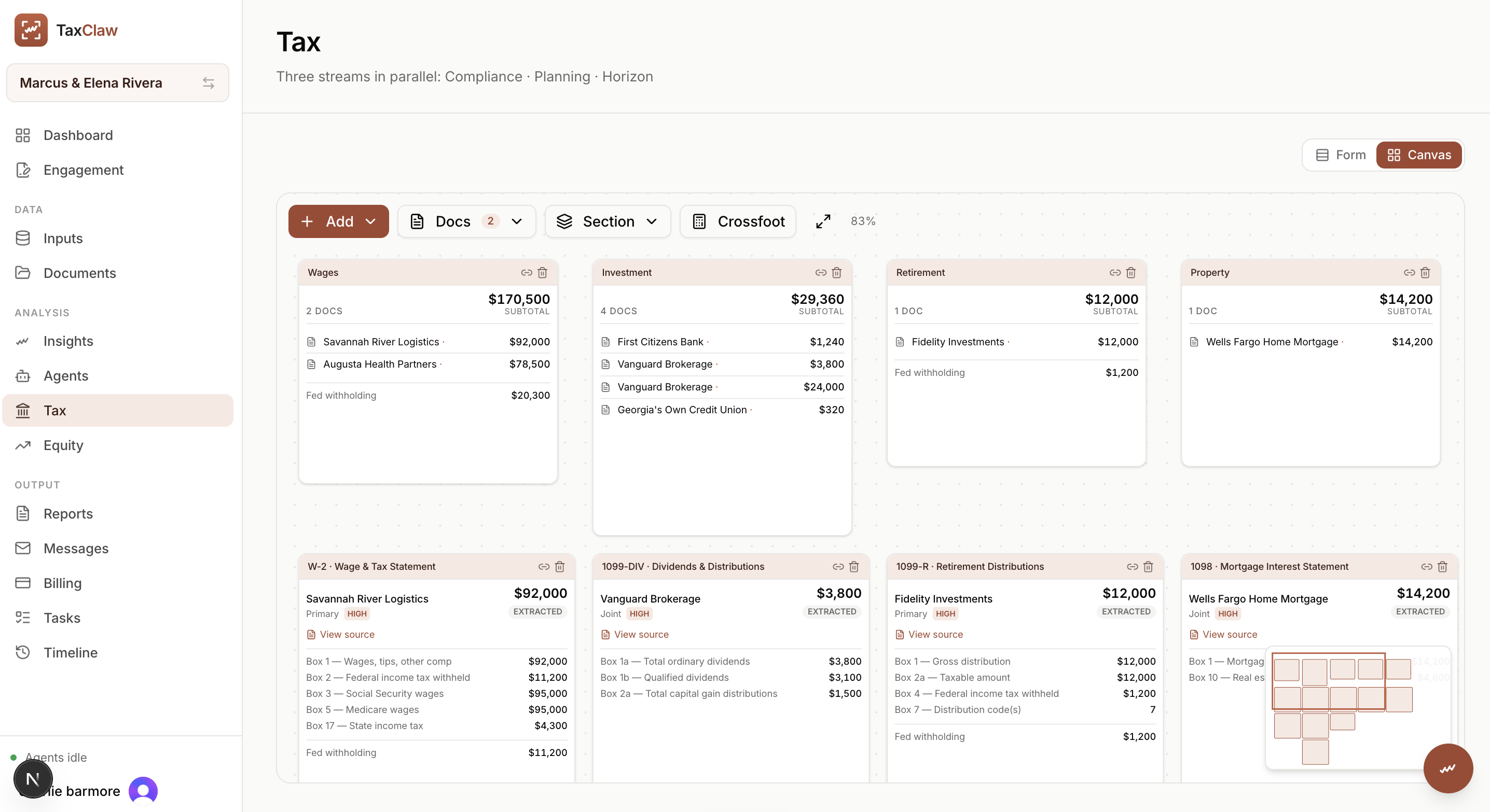
Task: Select the Tax sidebar item
Action: click(118, 410)
